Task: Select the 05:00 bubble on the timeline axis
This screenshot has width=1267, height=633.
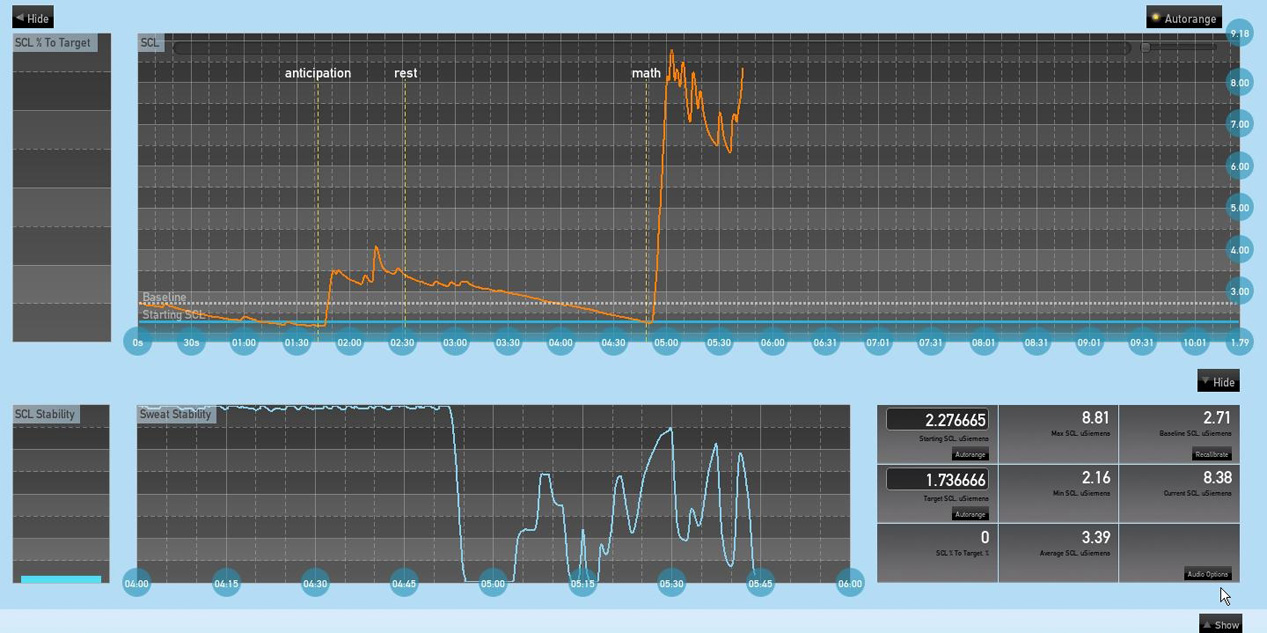Action: click(666, 342)
